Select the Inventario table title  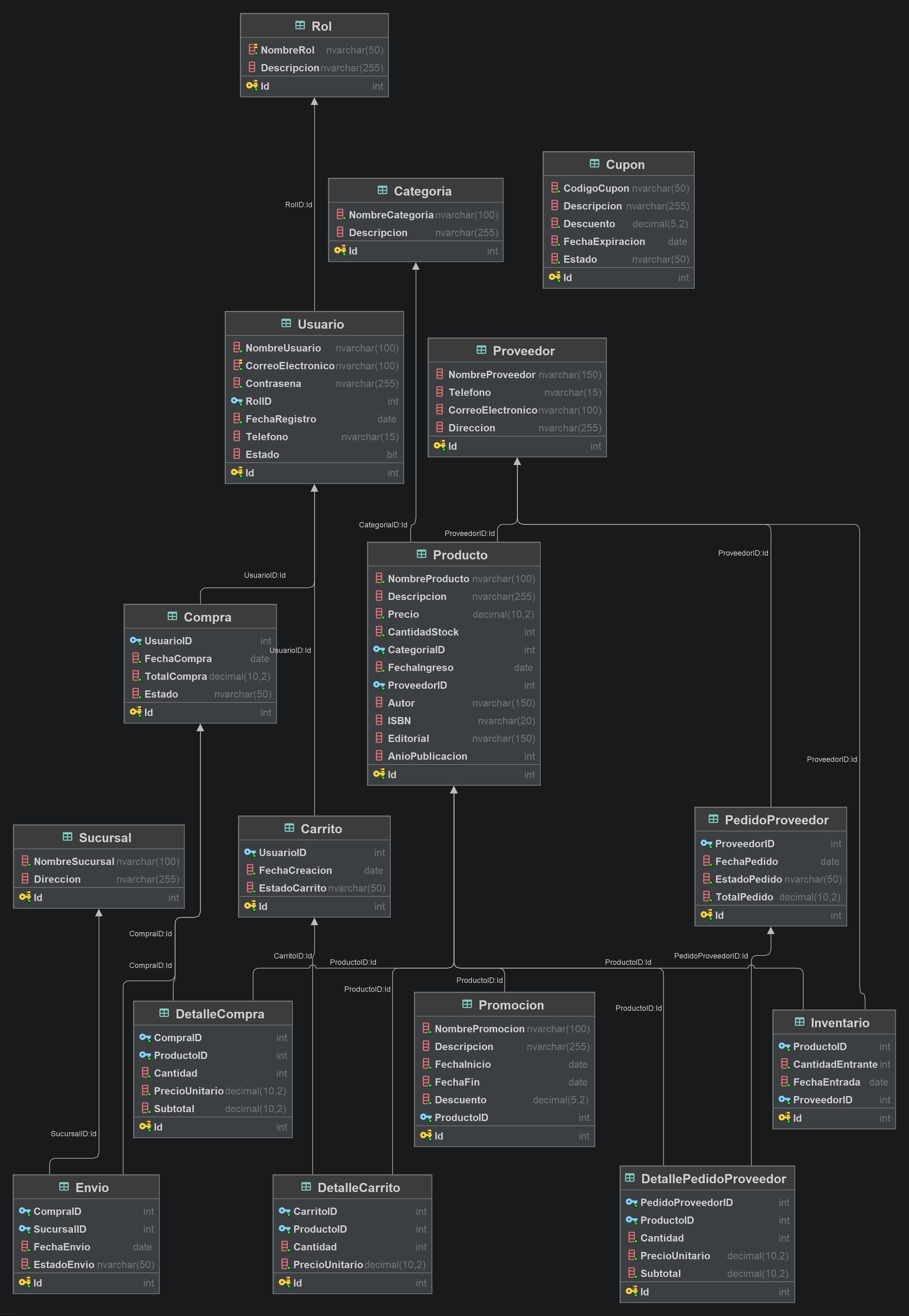tap(840, 1023)
